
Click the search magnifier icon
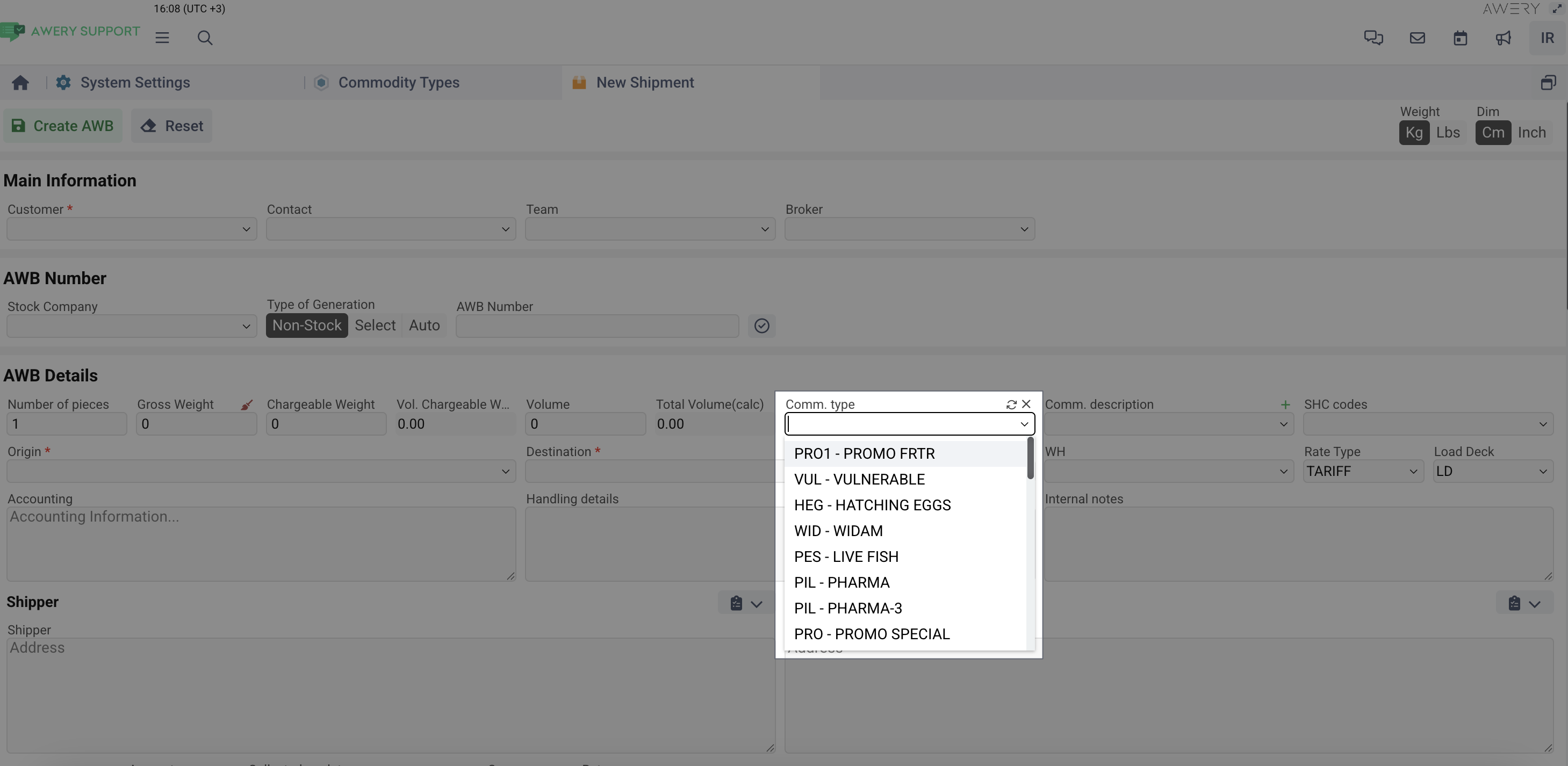[205, 38]
